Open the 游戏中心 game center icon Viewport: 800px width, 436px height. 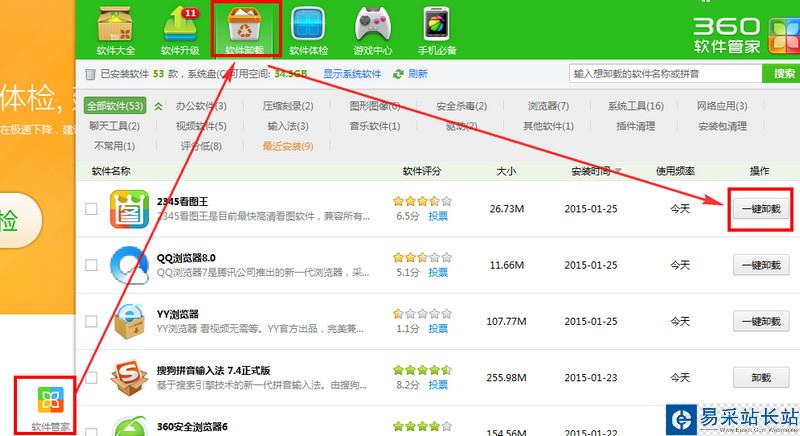click(372, 24)
